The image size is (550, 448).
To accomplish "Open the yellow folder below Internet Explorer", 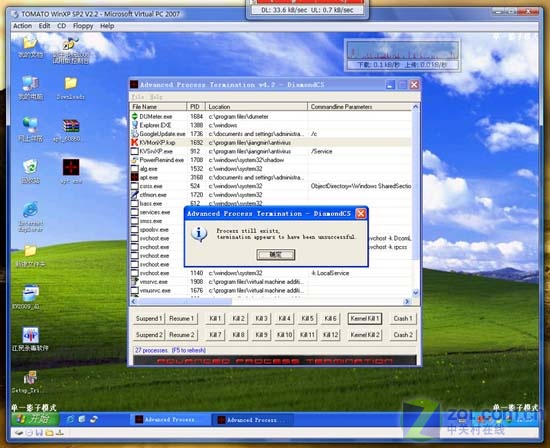I will [x=30, y=251].
